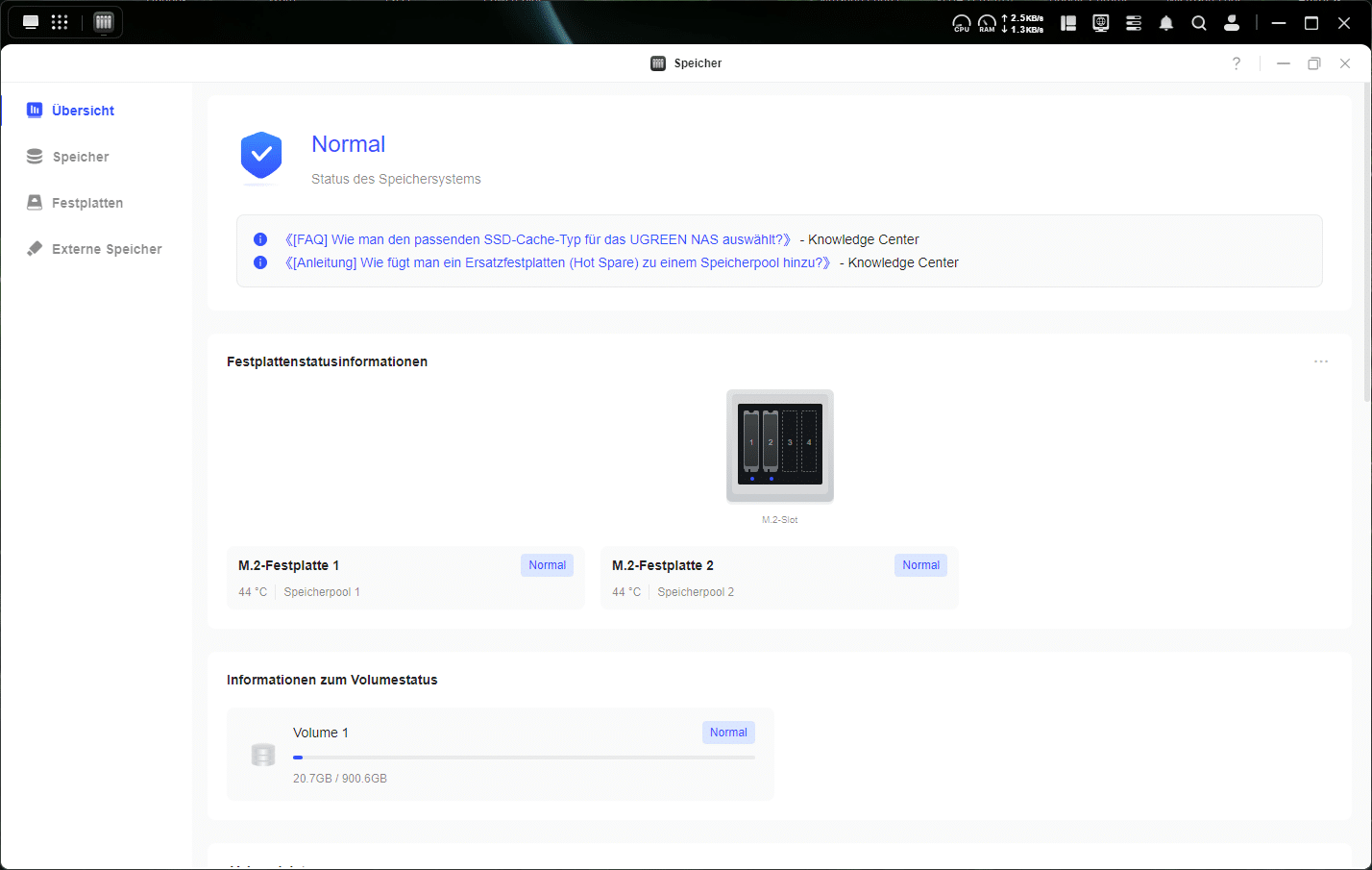Click the Volume 1 usage bar
Screen dimensions: 1372x870
pyautogui.click(x=524, y=758)
